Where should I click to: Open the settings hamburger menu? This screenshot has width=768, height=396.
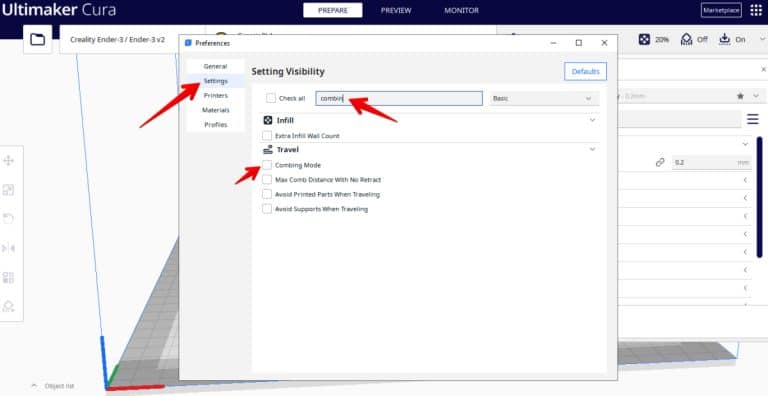click(753, 119)
